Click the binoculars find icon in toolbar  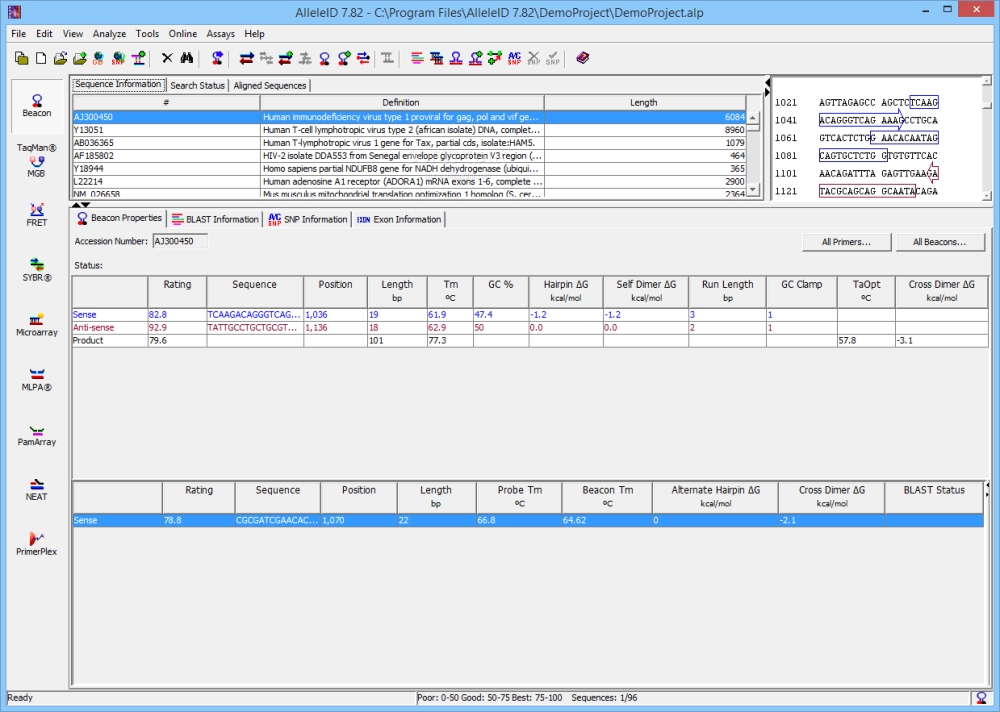(x=186, y=59)
